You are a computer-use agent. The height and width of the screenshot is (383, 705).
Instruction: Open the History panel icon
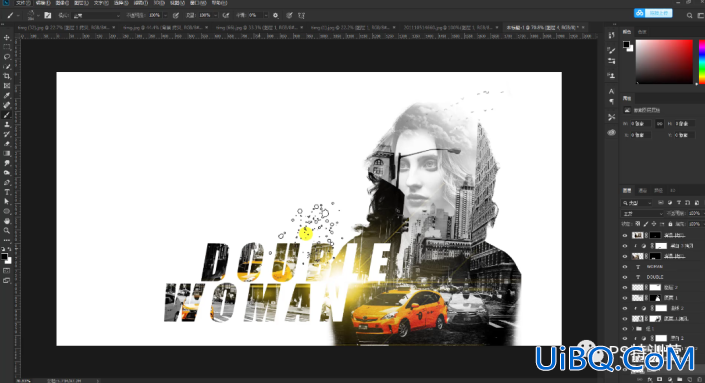point(611,35)
